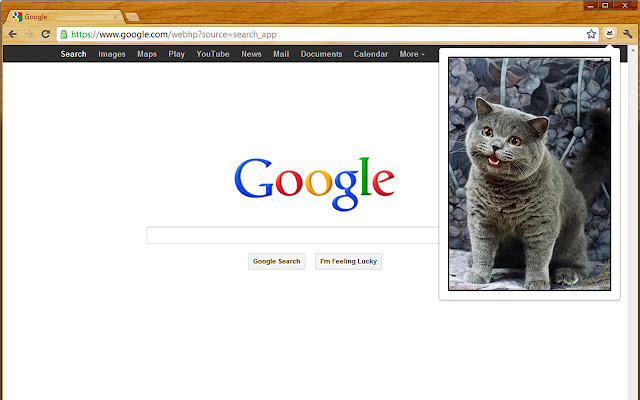Expand the More dropdown in navigation bar
Image resolution: width=640 pixels, height=400 pixels.
pos(412,54)
